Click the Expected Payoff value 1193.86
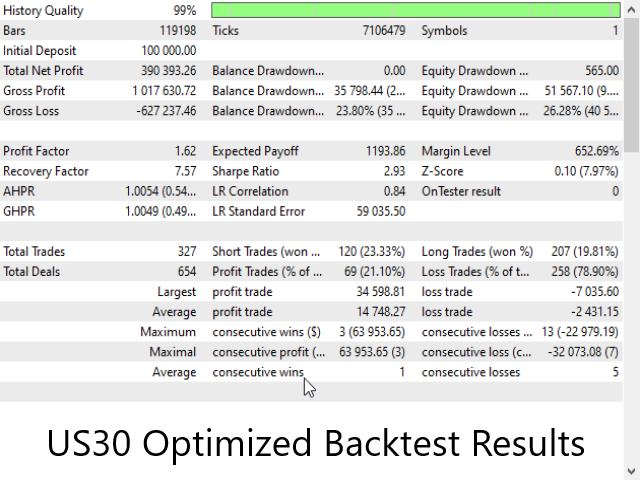 click(385, 151)
